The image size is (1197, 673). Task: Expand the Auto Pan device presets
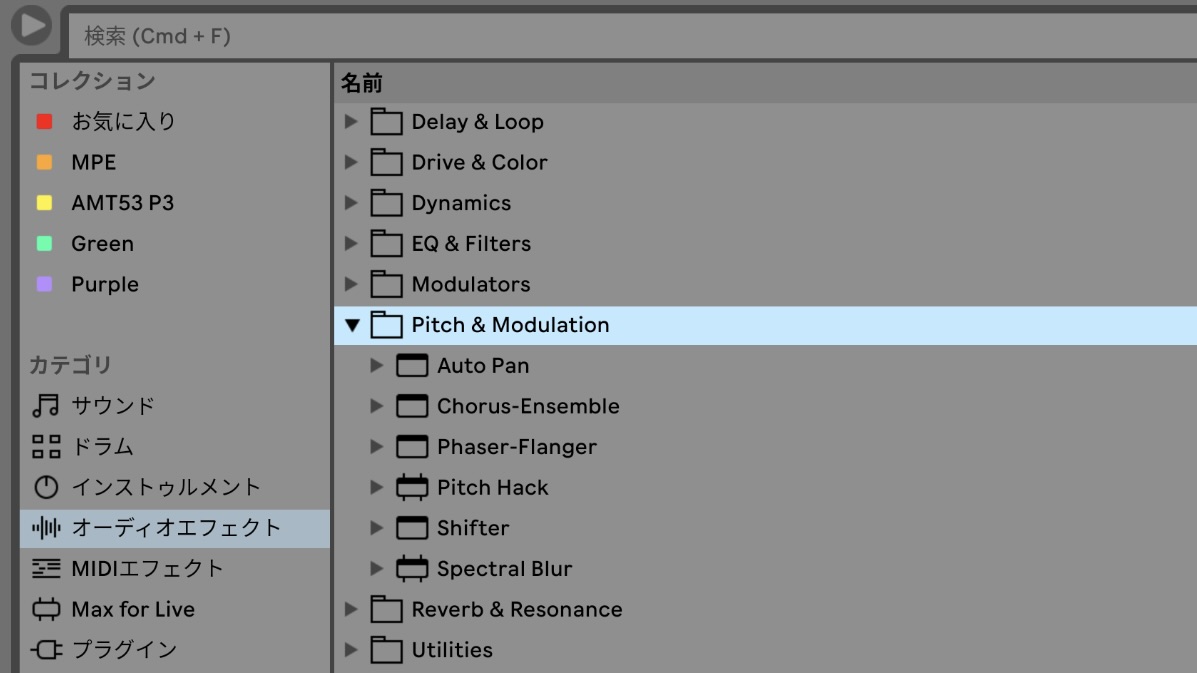point(377,366)
